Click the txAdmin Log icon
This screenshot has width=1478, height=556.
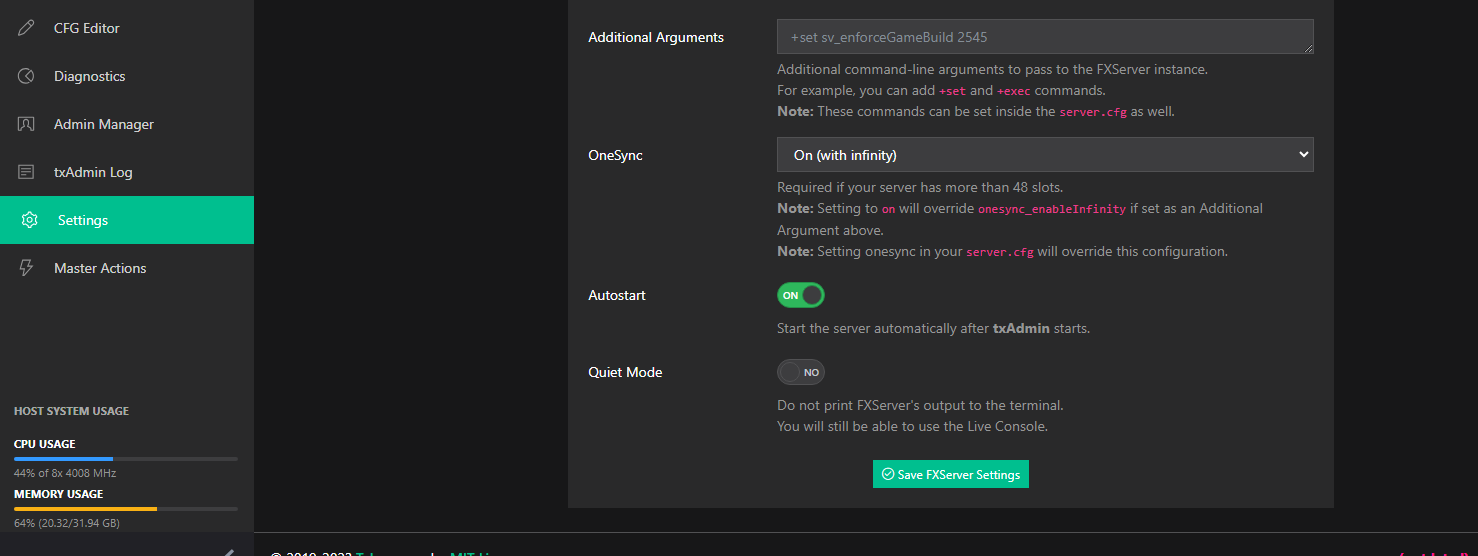point(27,172)
